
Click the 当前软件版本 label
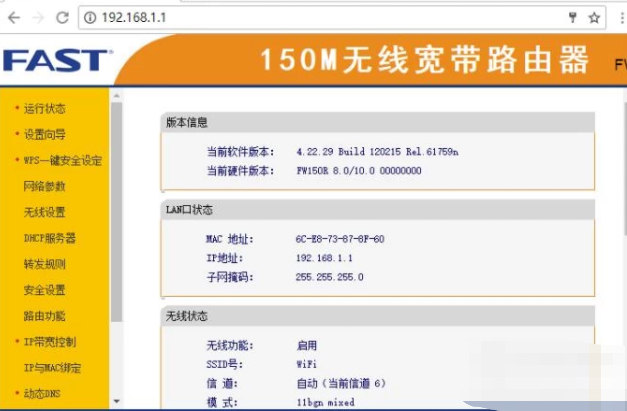pyautogui.click(x=240, y=152)
